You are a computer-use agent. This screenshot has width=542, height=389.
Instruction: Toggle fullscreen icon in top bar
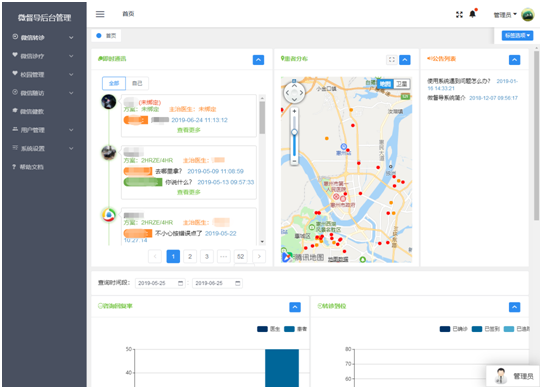tap(459, 15)
